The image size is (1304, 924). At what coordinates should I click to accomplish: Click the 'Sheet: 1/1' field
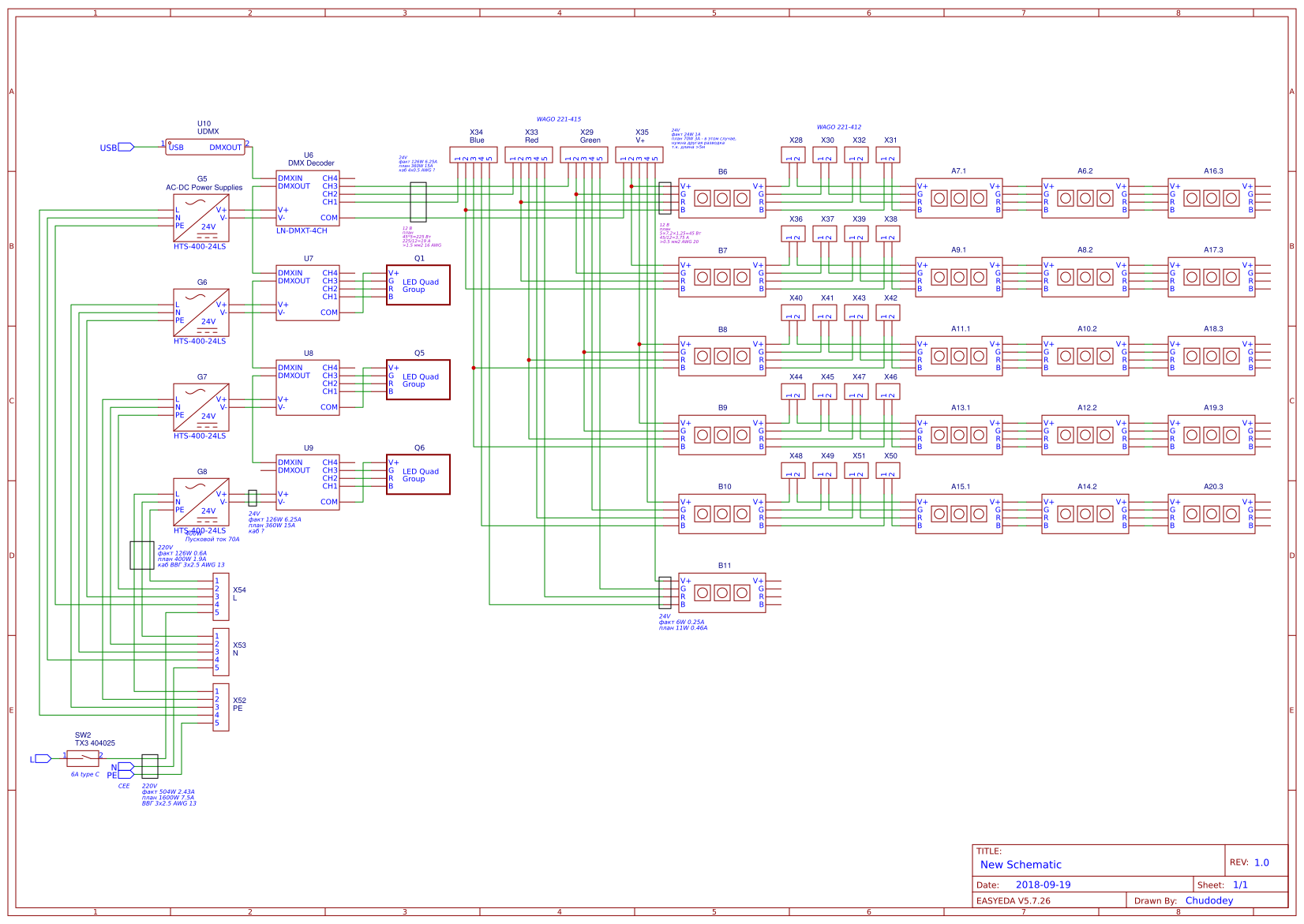1223,885
